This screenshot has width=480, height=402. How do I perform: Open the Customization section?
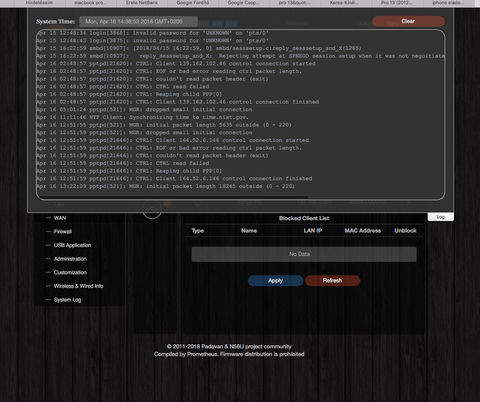tap(70, 272)
